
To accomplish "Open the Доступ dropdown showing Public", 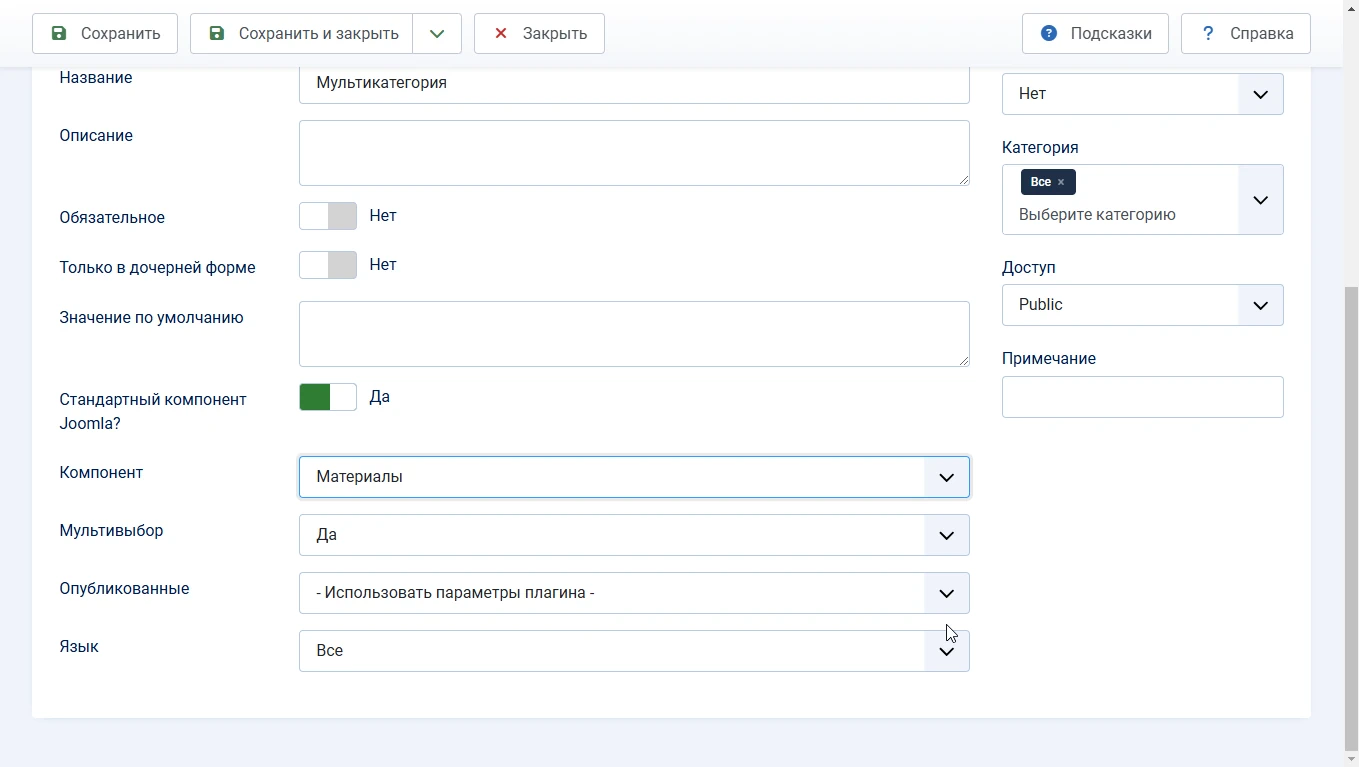I will [x=1142, y=305].
